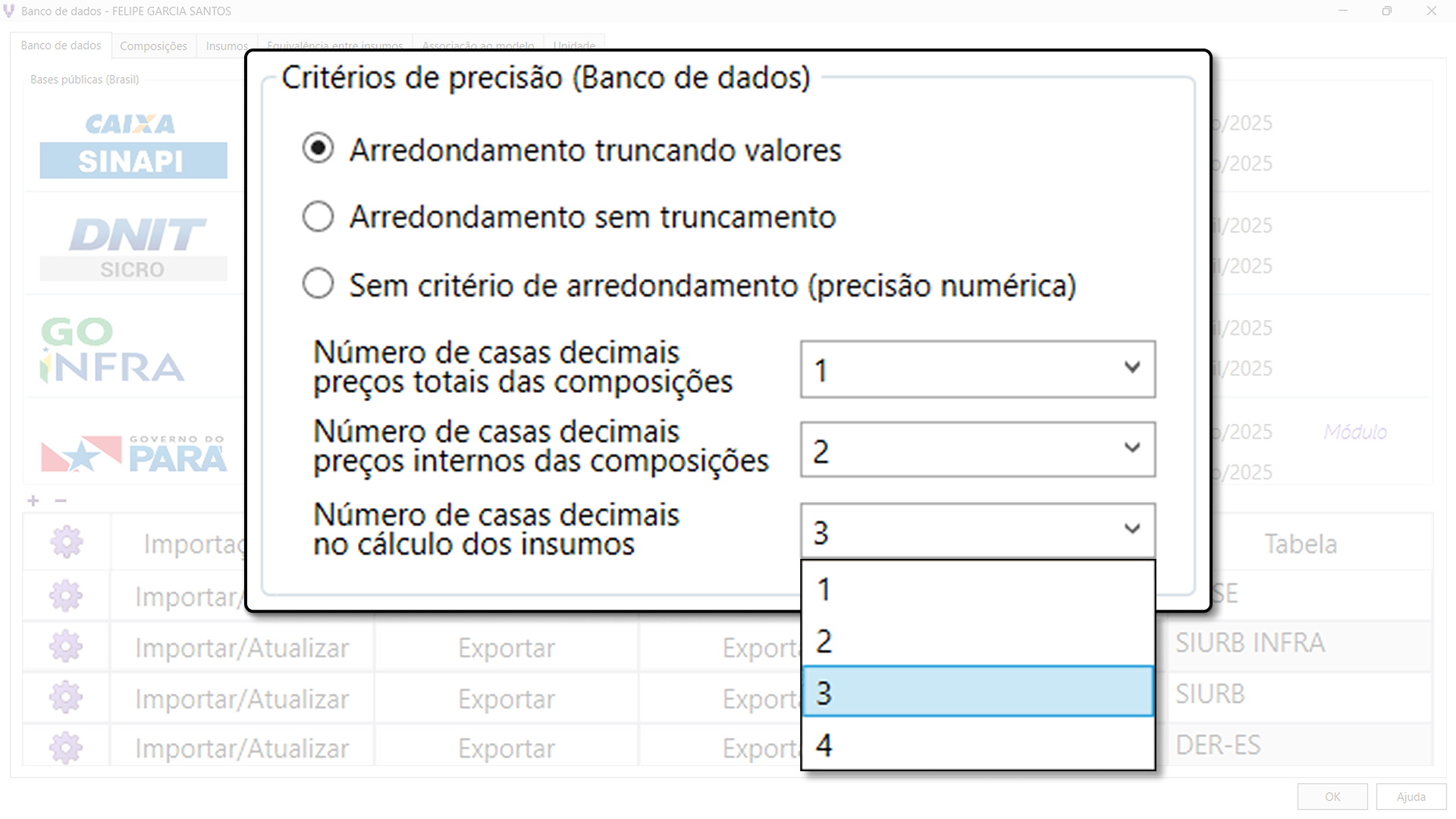Switch to the Composições tab
Viewport: 1456px width, 819px height.
pos(153,45)
